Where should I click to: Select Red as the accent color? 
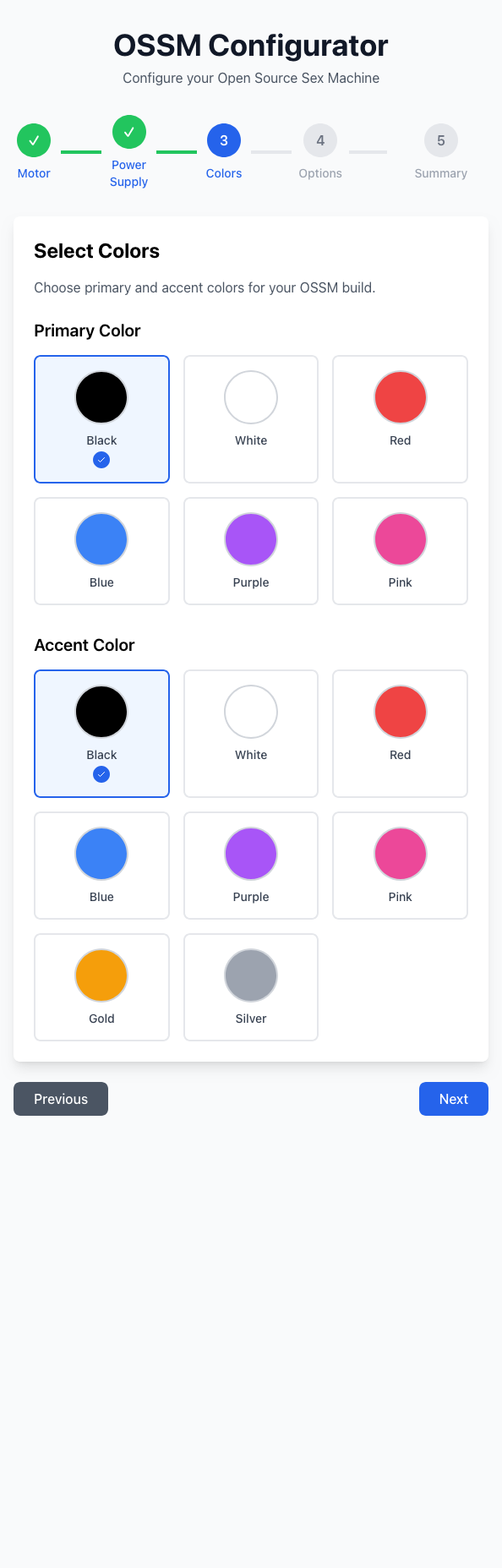400,733
